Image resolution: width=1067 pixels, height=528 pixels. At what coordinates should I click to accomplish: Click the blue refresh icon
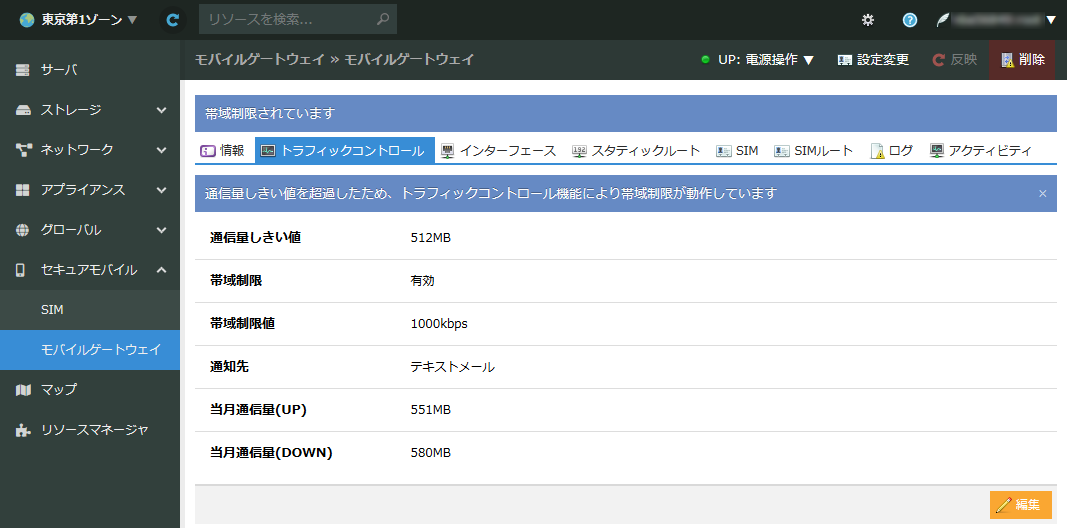click(x=174, y=20)
